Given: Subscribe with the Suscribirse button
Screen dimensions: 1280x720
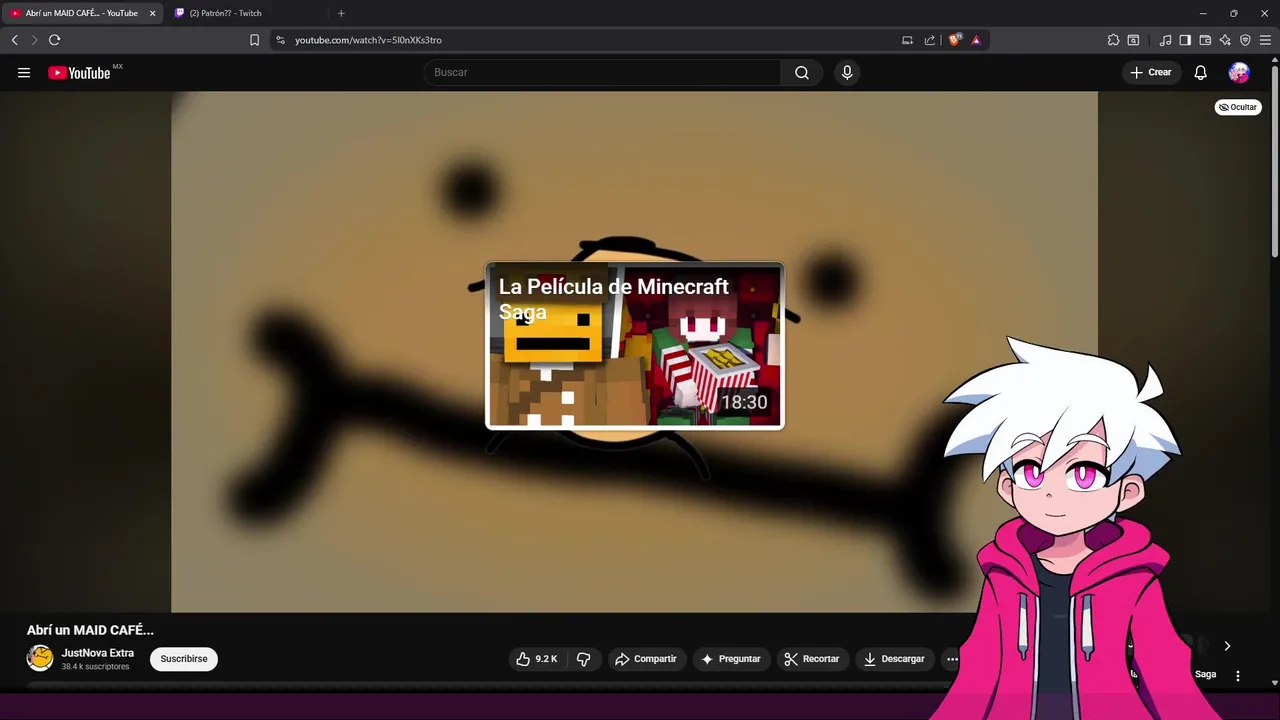Looking at the screenshot, I should pos(184,659).
